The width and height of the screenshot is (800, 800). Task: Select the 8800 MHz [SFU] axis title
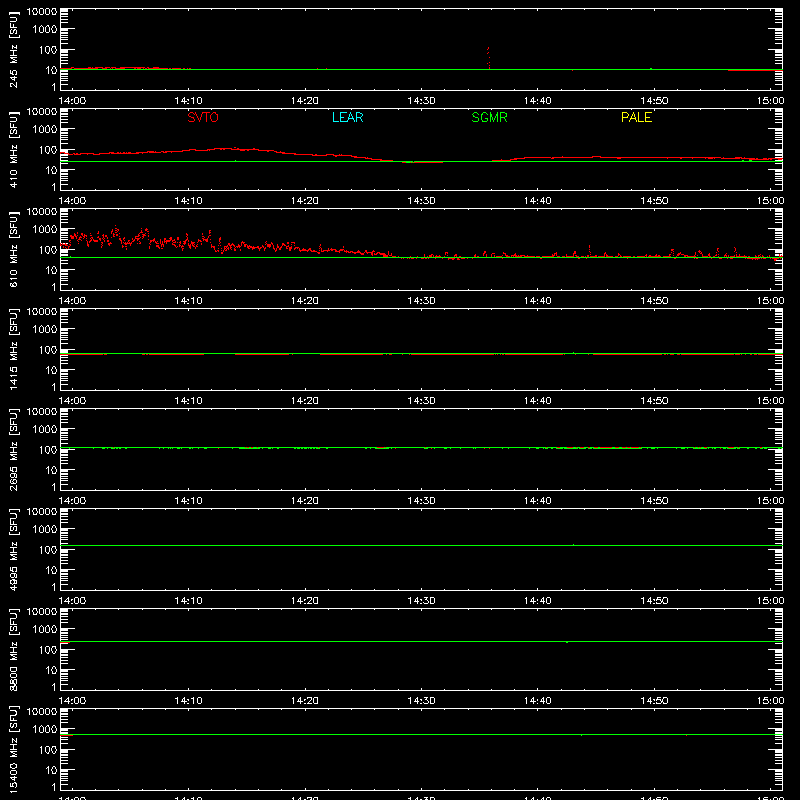pos(14,650)
